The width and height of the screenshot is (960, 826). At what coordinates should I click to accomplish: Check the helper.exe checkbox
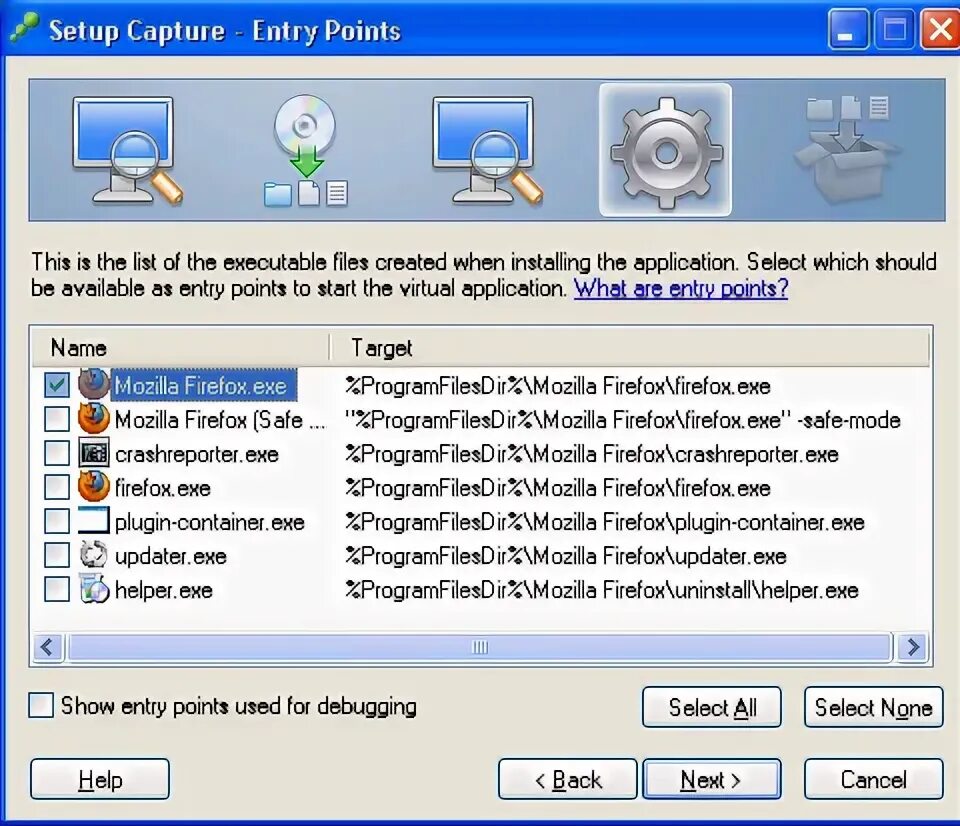pyautogui.click(x=57, y=590)
